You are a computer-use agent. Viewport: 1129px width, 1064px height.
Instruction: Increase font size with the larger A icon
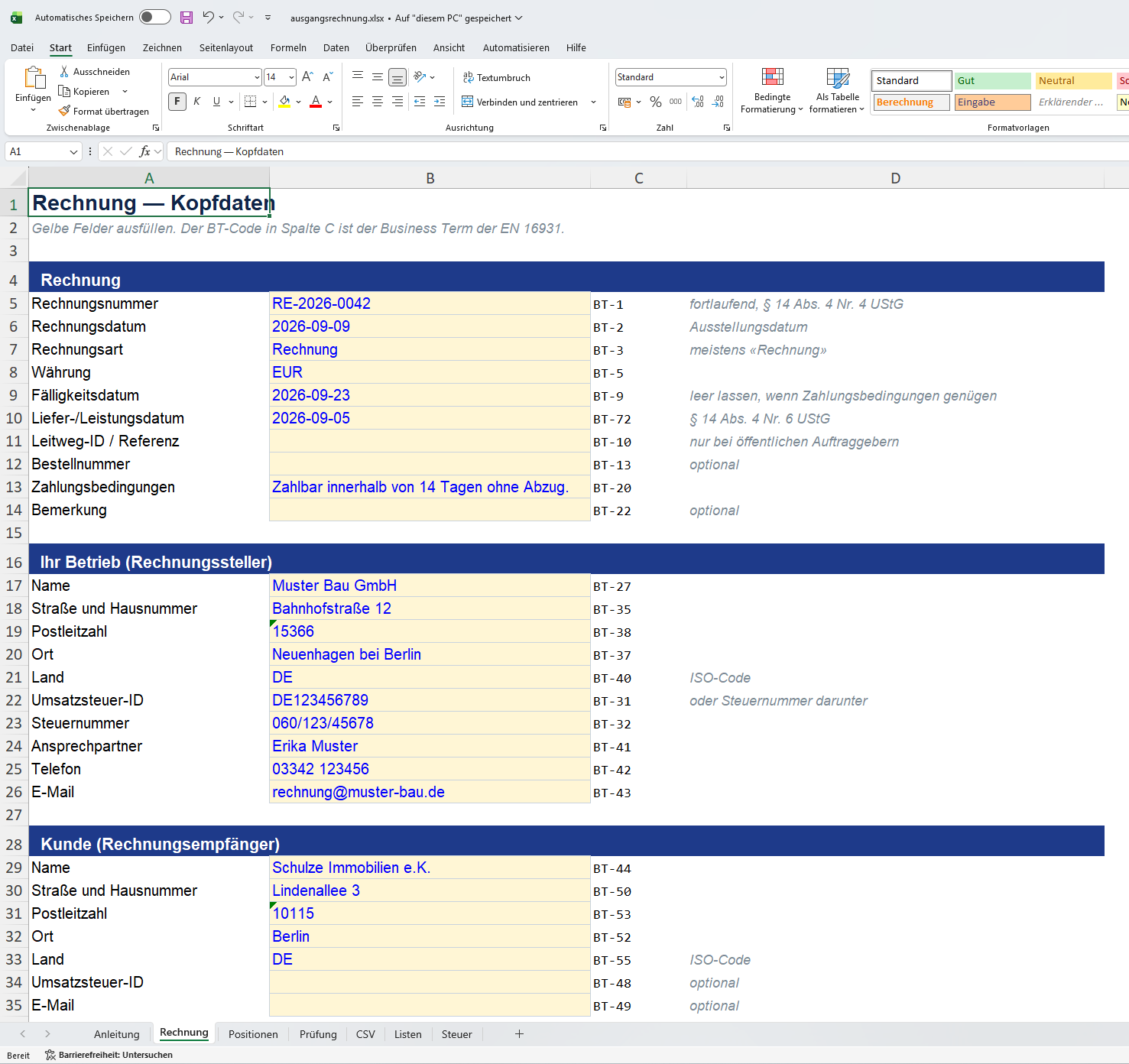(x=307, y=77)
